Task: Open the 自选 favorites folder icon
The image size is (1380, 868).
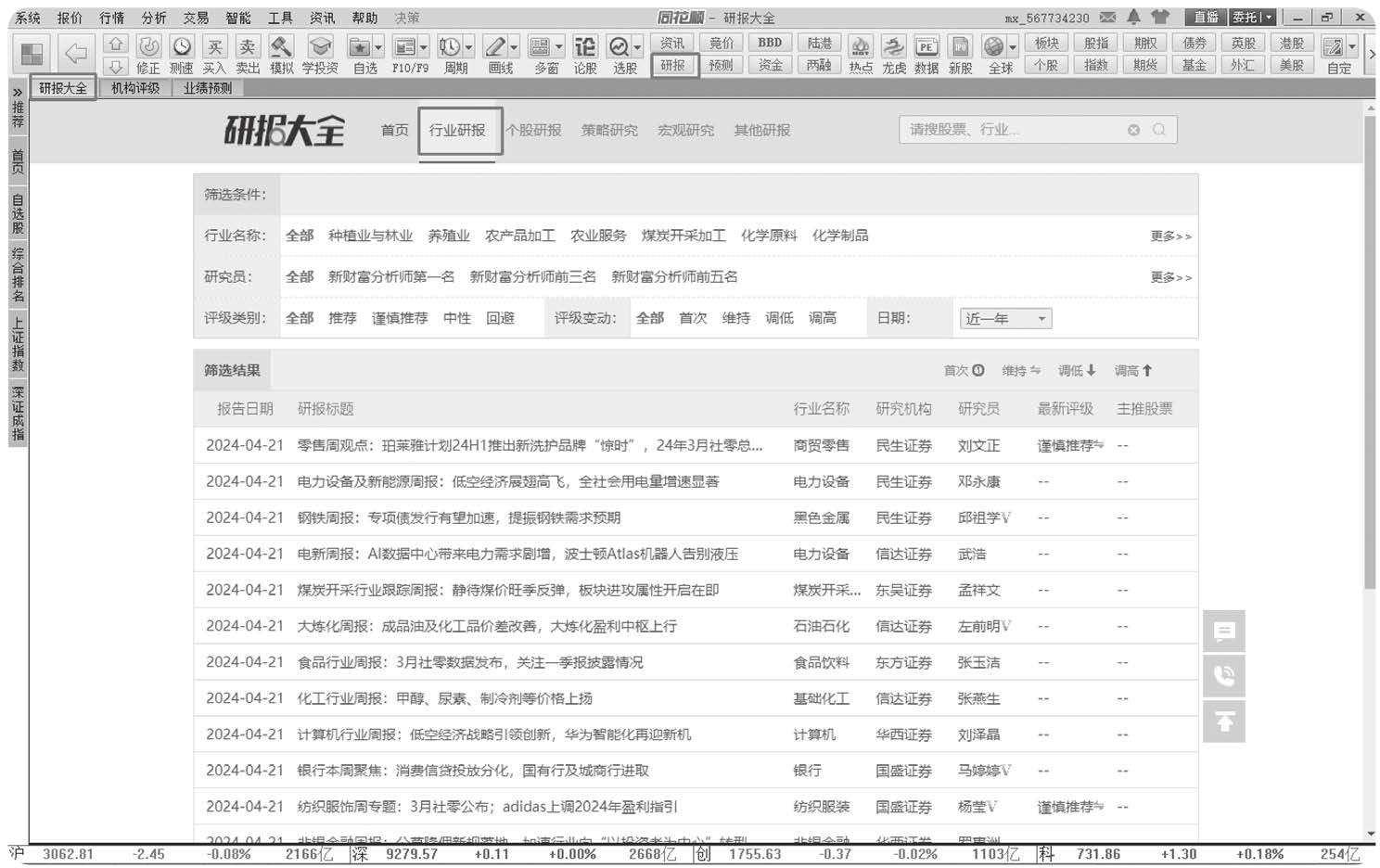Action: (x=360, y=46)
